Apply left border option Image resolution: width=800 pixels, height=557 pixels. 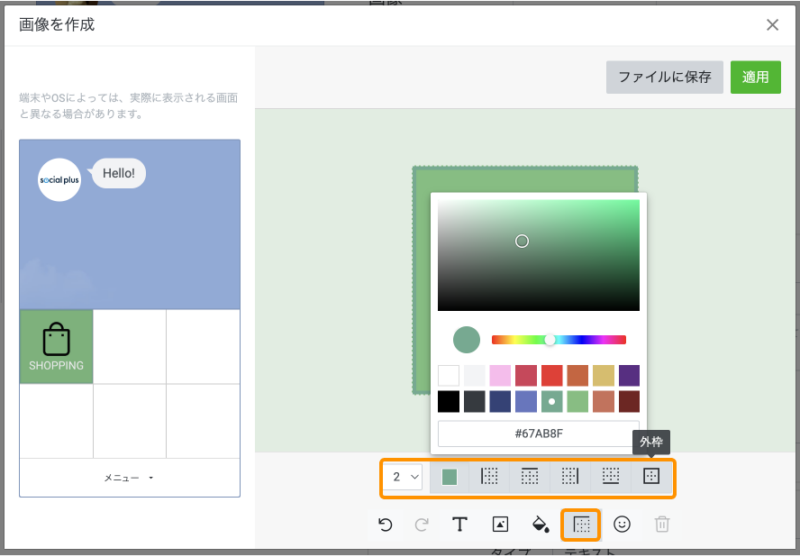pyautogui.click(x=489, y=476)
